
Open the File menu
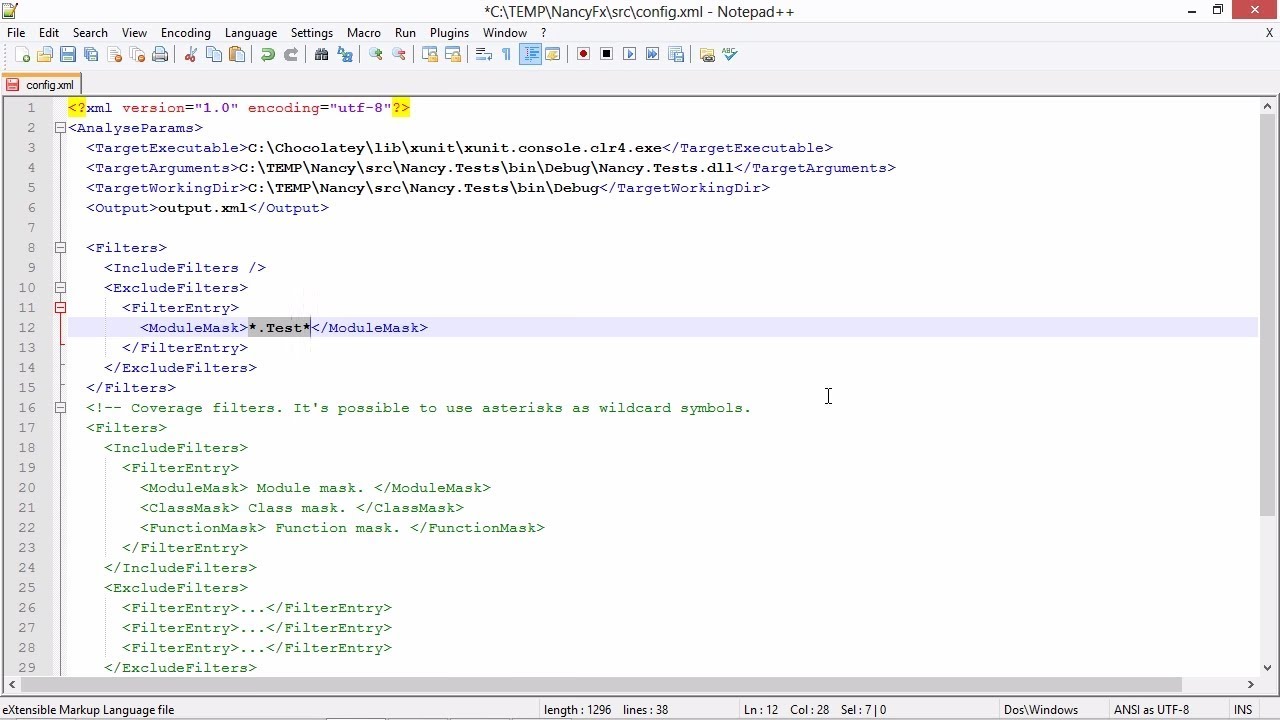click(x=16, y=33)
